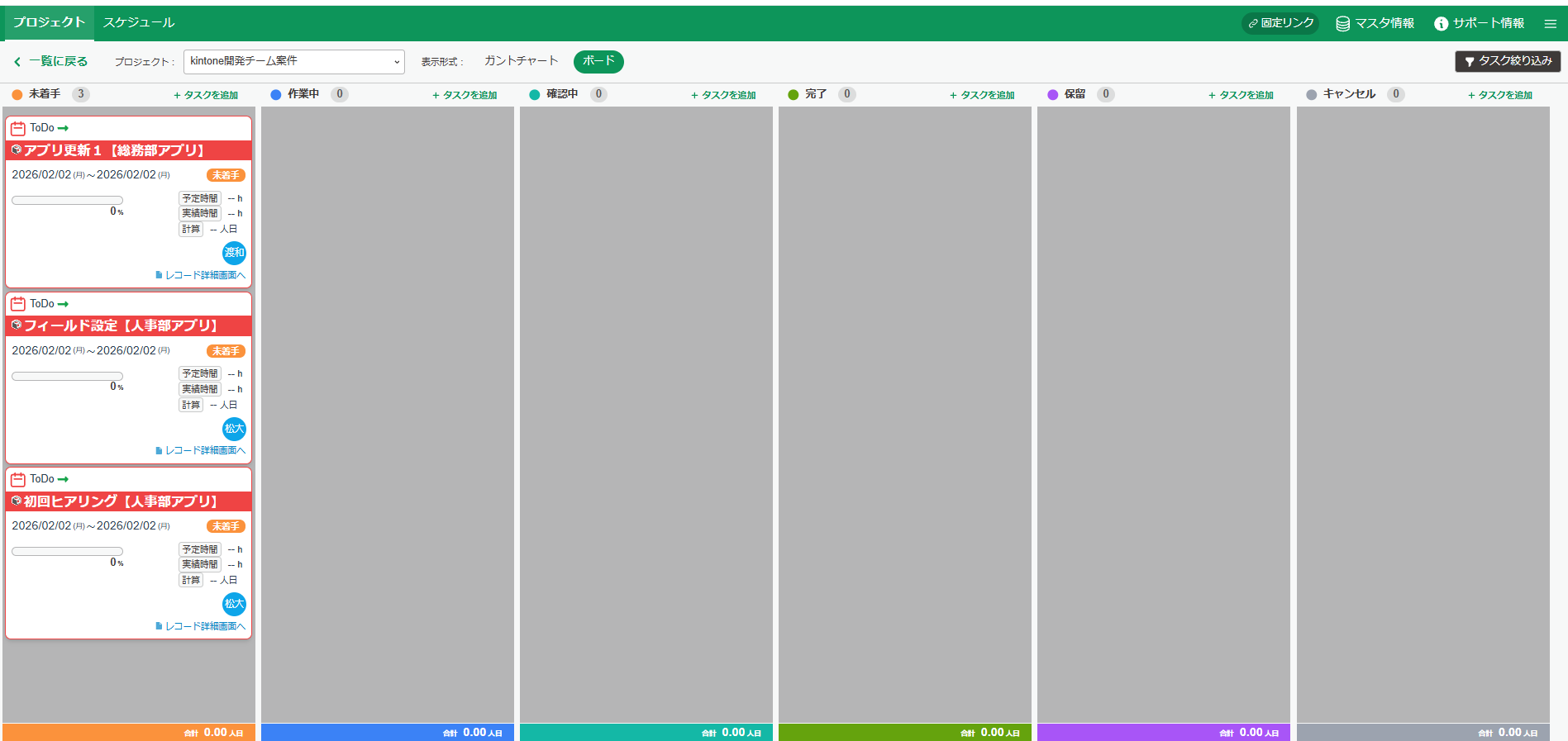Go back via 一覧に戻る
Image resolution: width=1568 pixels, height=741 pixels.
coord(51,61)
